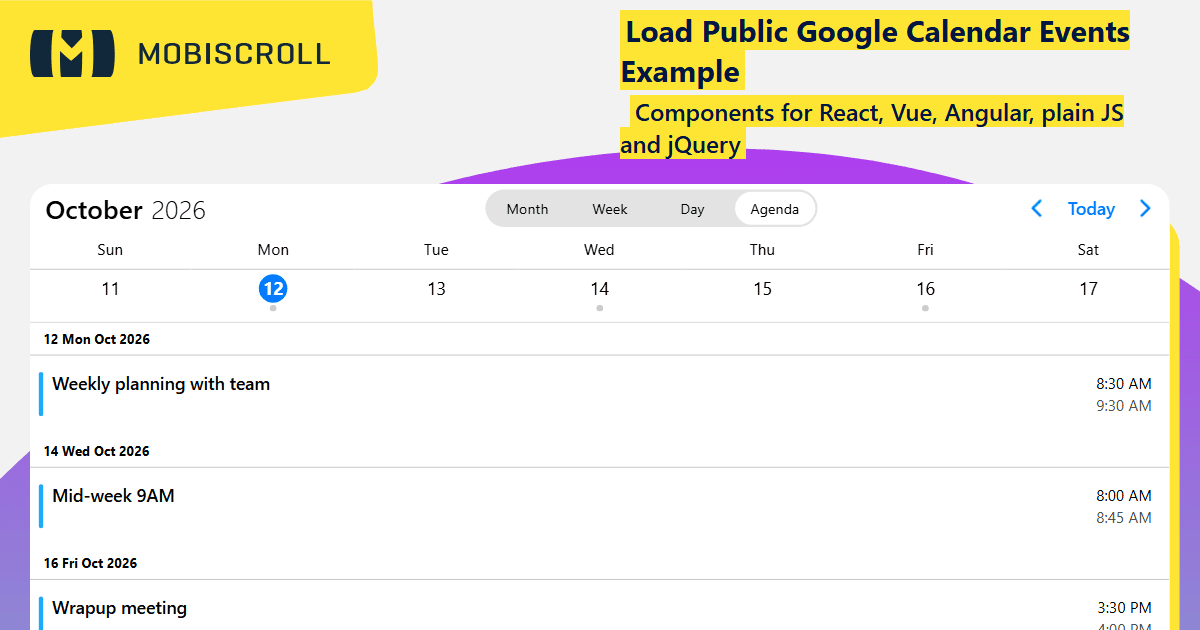The height and width of the screenshot is (630, 1200).
Task: Select Friday 16 in week row
Action: coord(925,289)
